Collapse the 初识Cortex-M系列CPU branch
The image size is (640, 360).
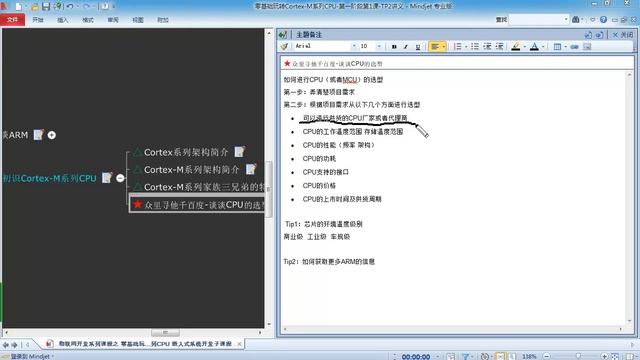tap(120, 178)
